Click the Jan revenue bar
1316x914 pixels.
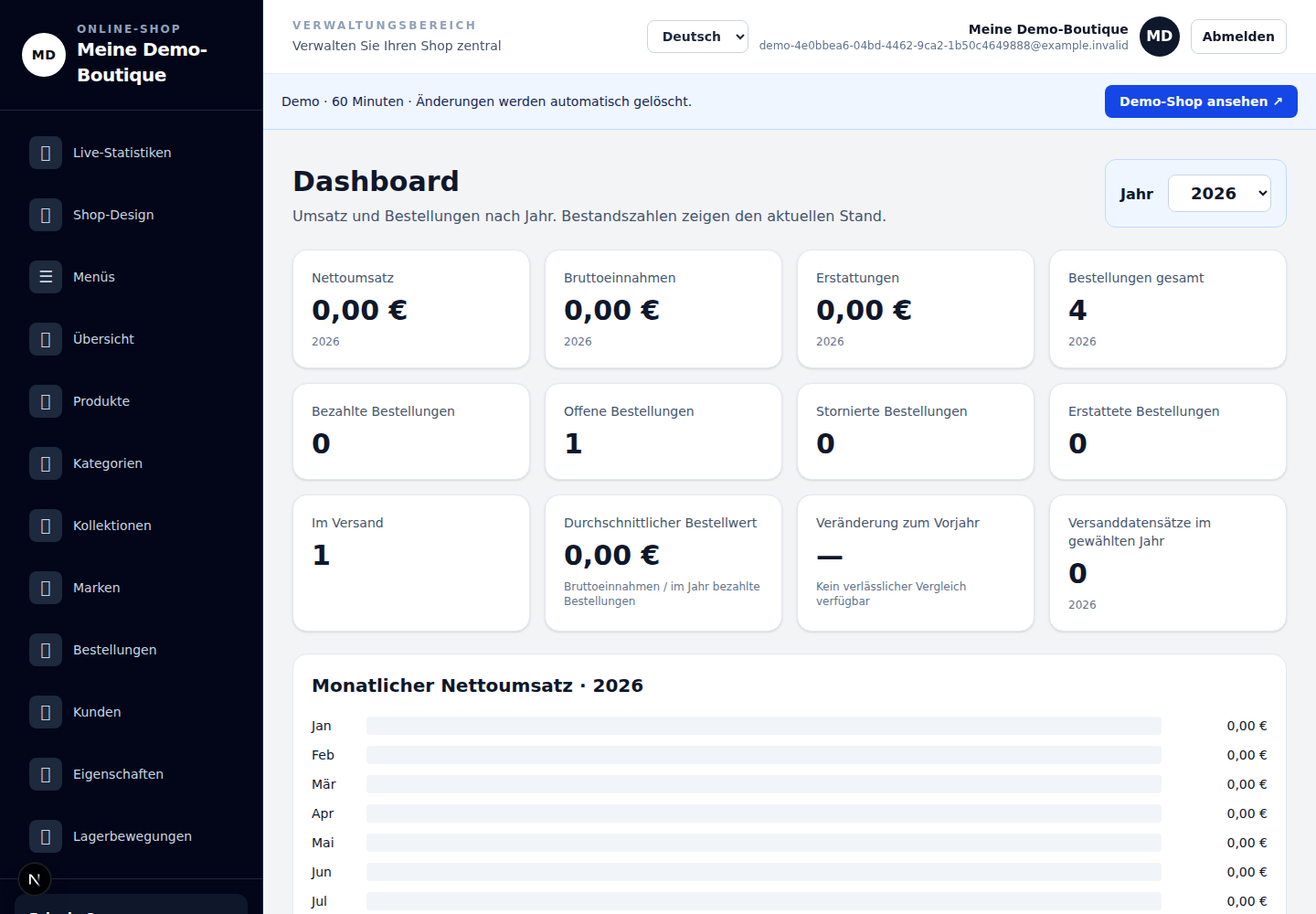pyautogui.click(x=764, y=726)
